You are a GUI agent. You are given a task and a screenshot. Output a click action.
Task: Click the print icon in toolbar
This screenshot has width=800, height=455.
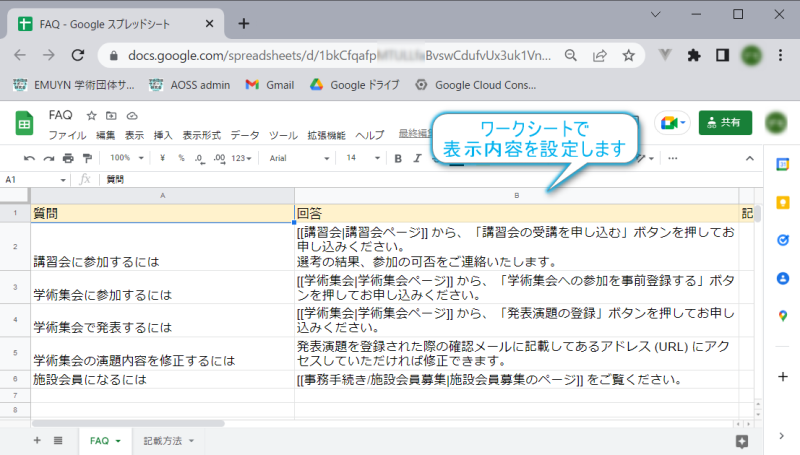(x=68, y=158)
